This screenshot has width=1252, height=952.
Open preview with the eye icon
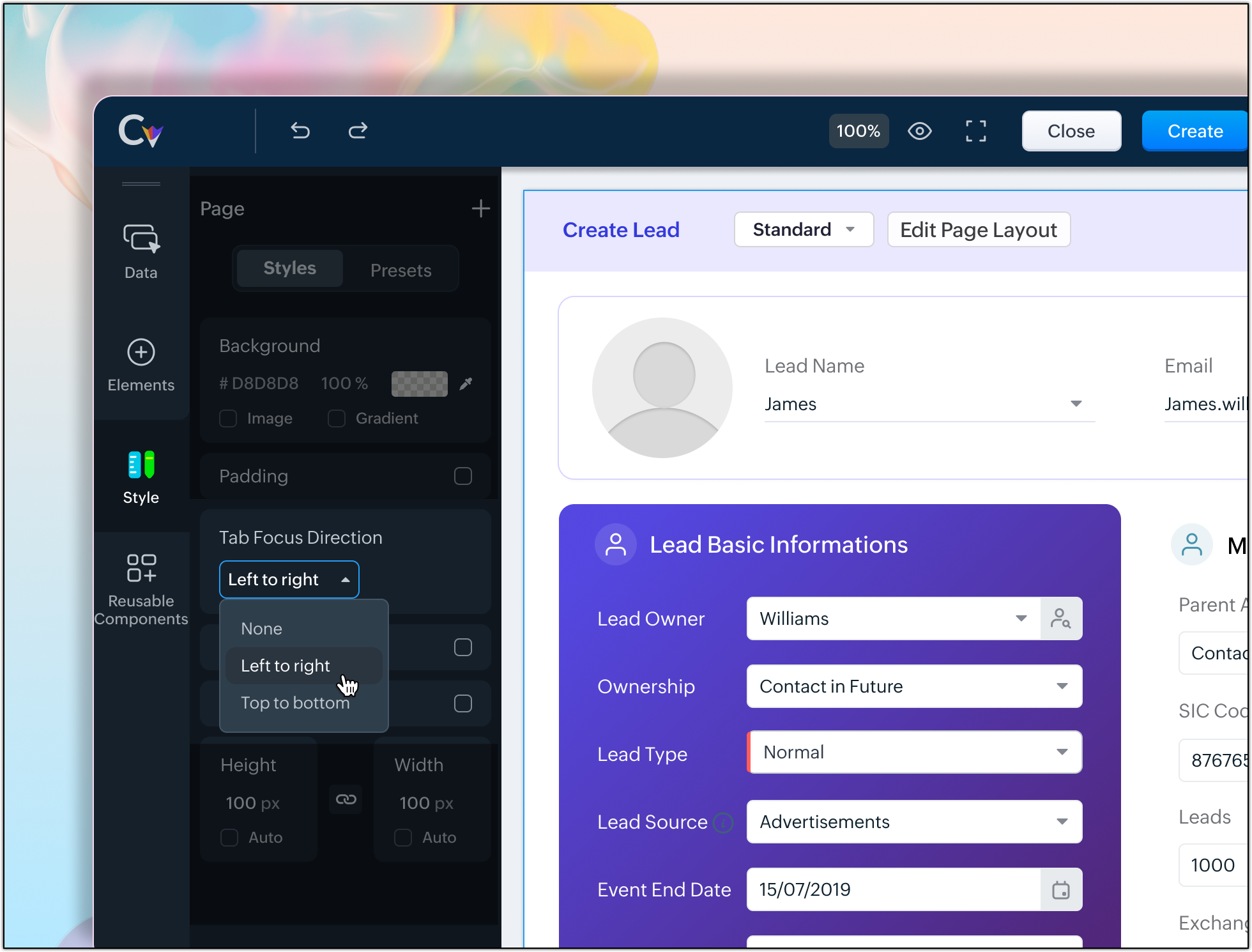click(x=919, y=131)
